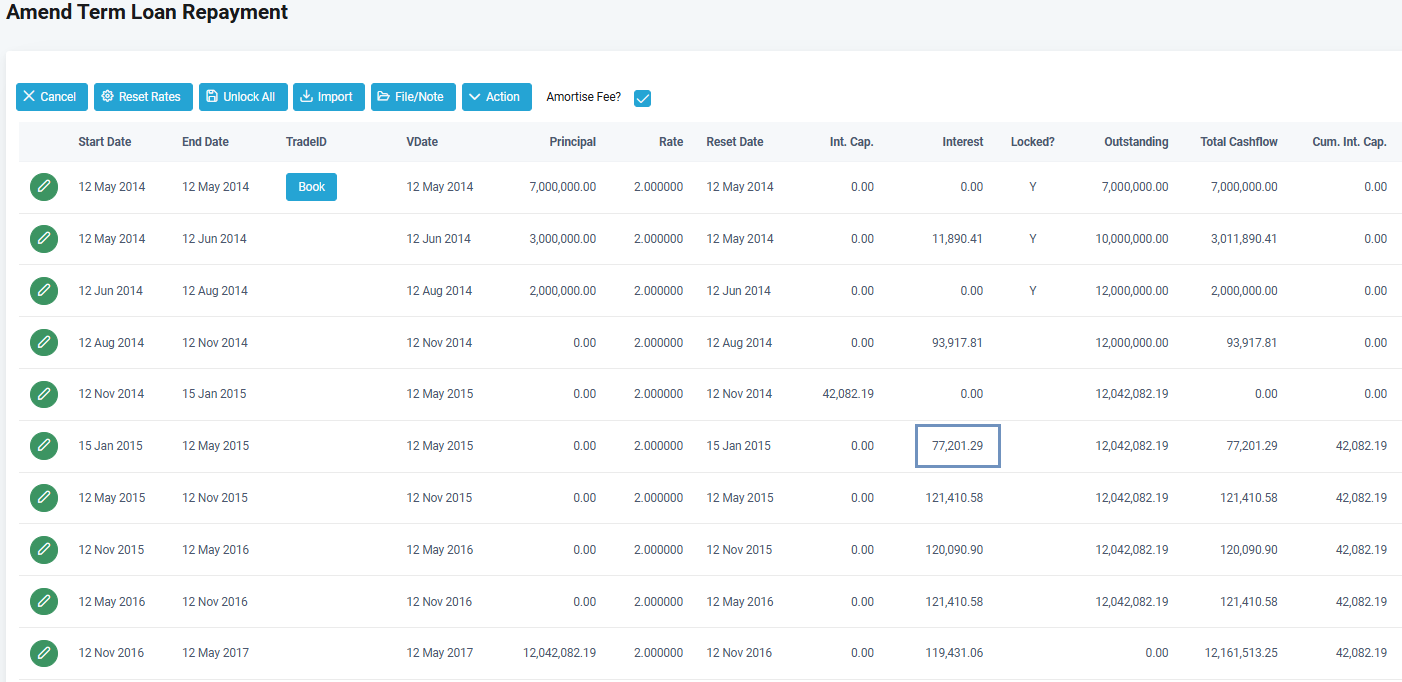Edit the row ending 12 Aug 2014
The width and height of the screenshot is (1402, 682).
click(43, 291)
